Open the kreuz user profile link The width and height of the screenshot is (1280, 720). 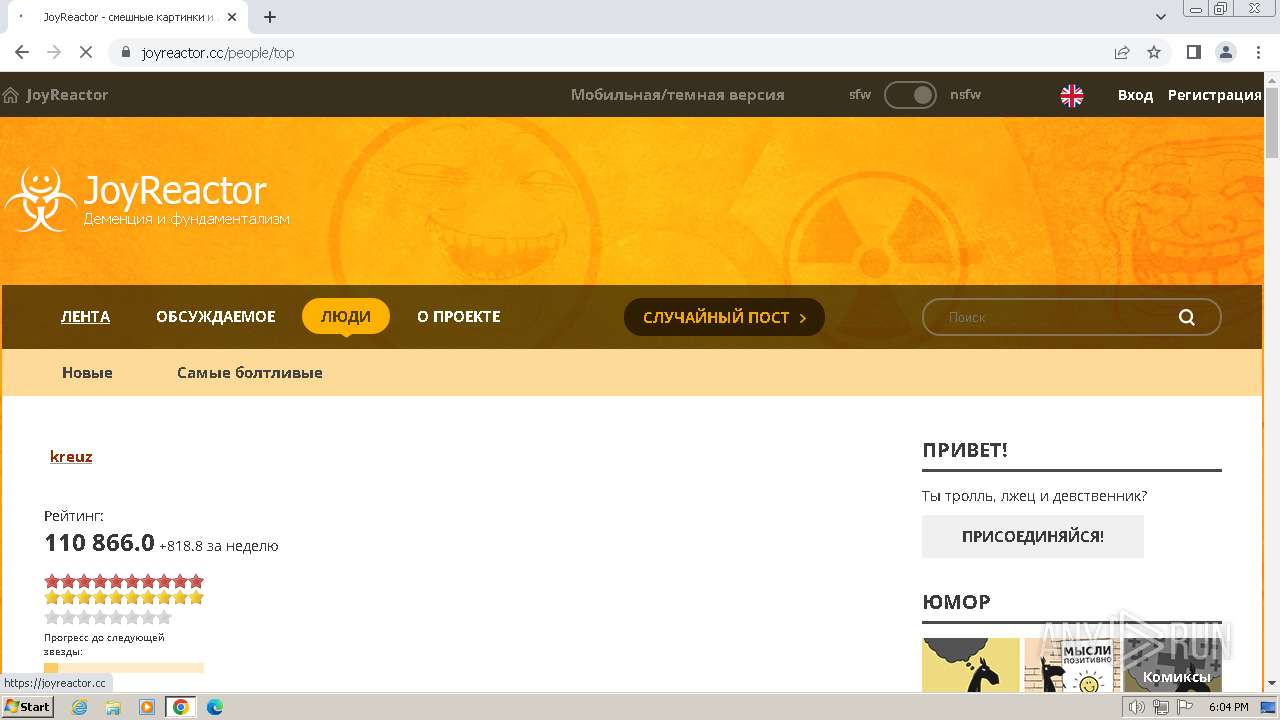(71, 457)
